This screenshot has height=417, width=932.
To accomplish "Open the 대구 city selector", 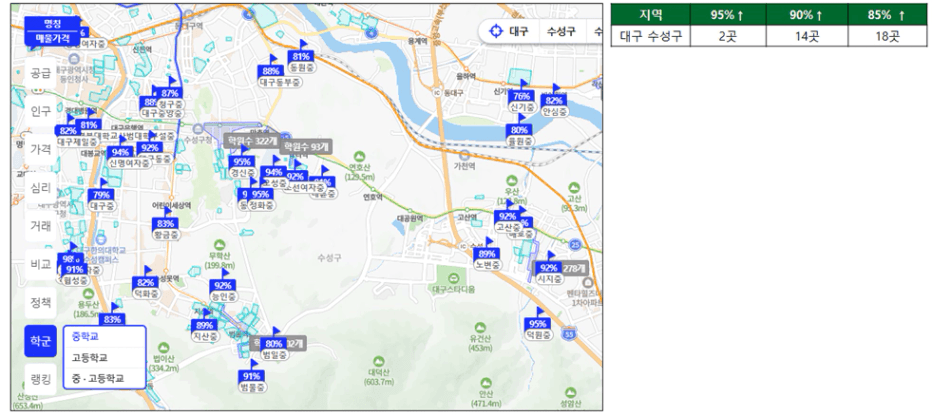I will [x=518, y=31].
